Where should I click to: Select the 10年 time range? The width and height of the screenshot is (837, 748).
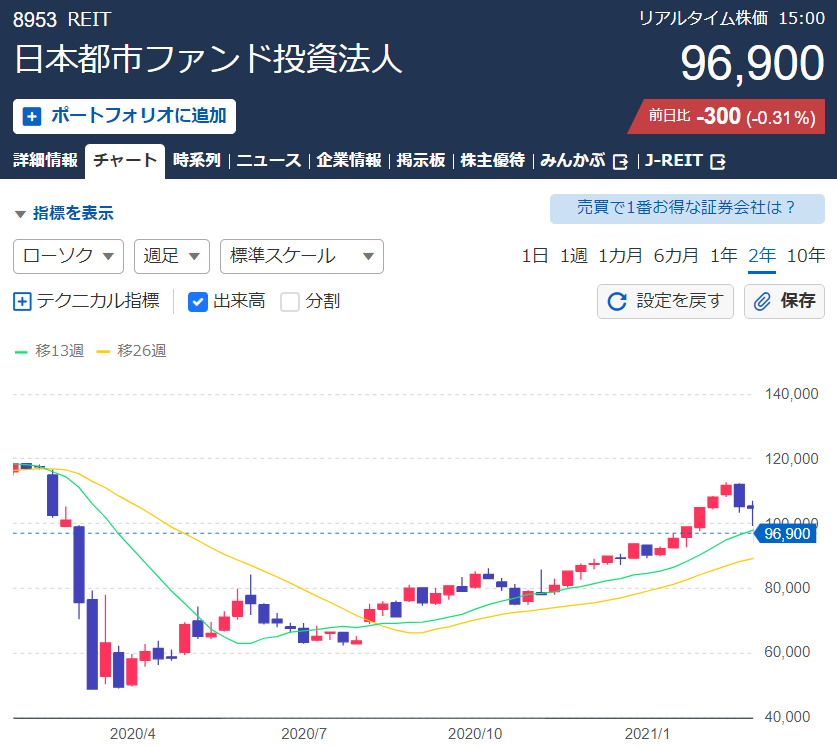click(x=806, y=256)
